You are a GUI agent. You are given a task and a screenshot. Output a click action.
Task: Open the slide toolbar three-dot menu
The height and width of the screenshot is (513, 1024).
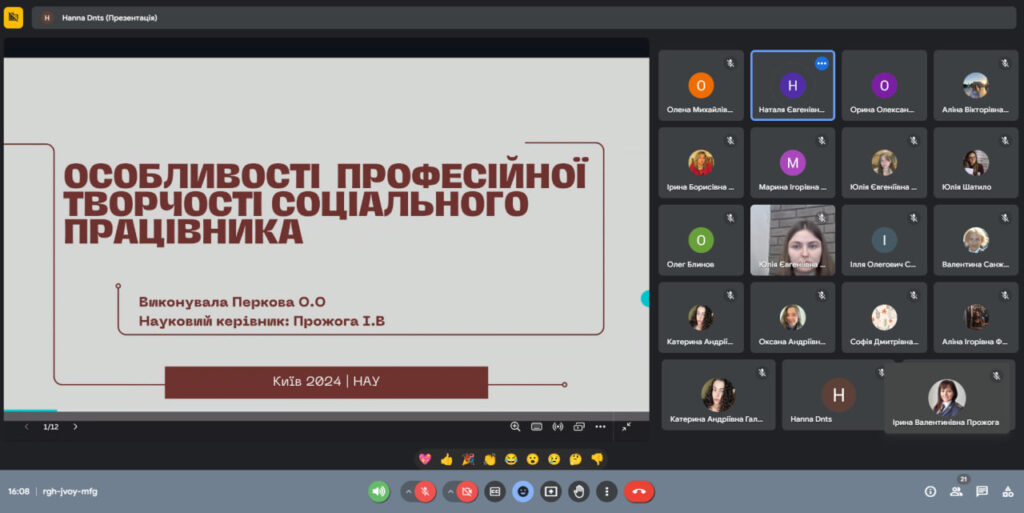coord(600,426)
